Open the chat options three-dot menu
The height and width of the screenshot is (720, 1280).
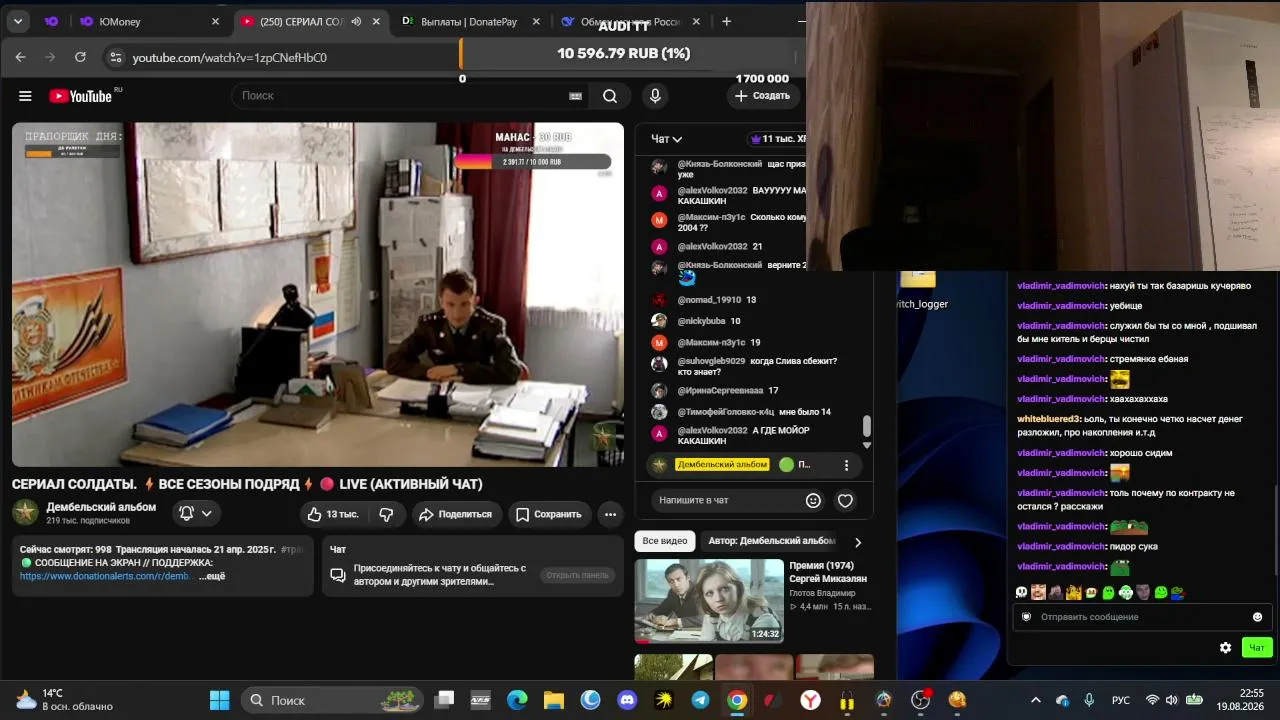[846, 465]
